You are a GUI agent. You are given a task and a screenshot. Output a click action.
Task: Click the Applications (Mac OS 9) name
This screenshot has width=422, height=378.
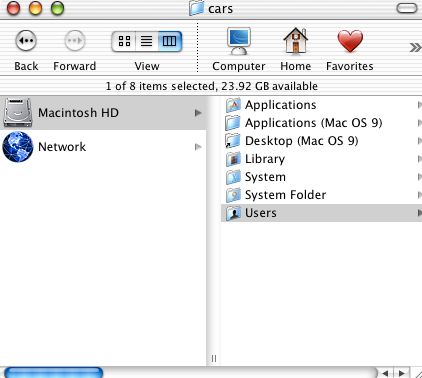313,123
